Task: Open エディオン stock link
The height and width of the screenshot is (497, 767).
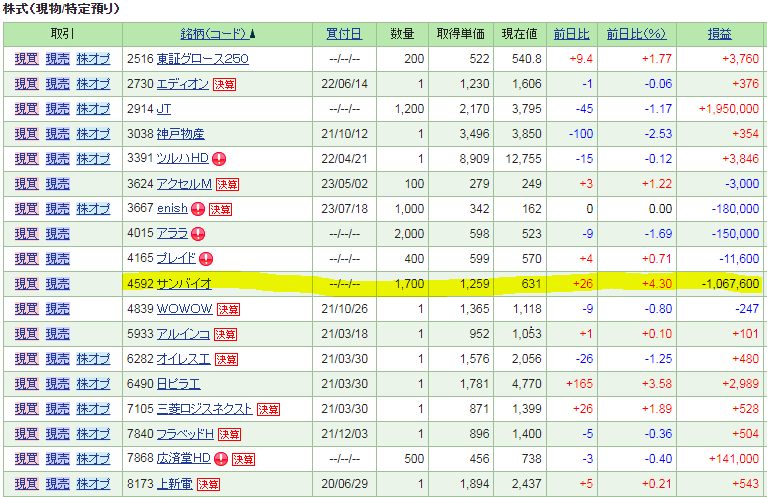Action: (182, 84)
